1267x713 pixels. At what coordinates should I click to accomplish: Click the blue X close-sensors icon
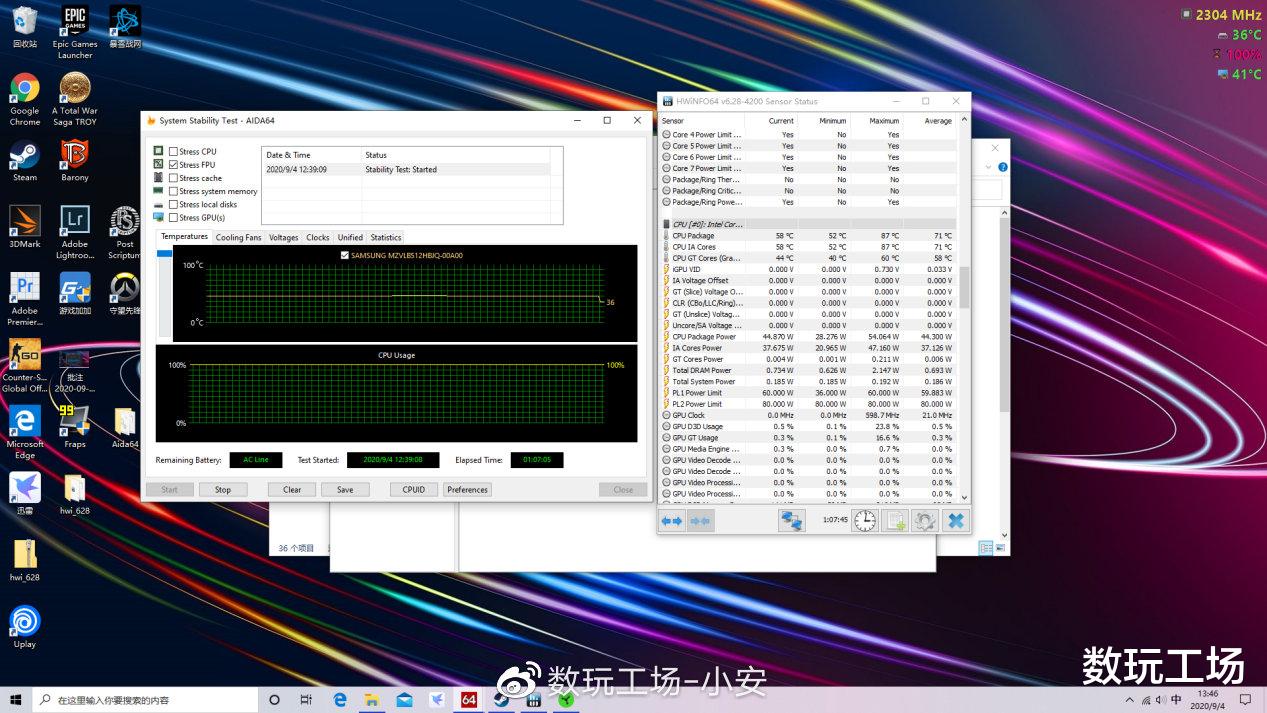(x=956, y=521)
